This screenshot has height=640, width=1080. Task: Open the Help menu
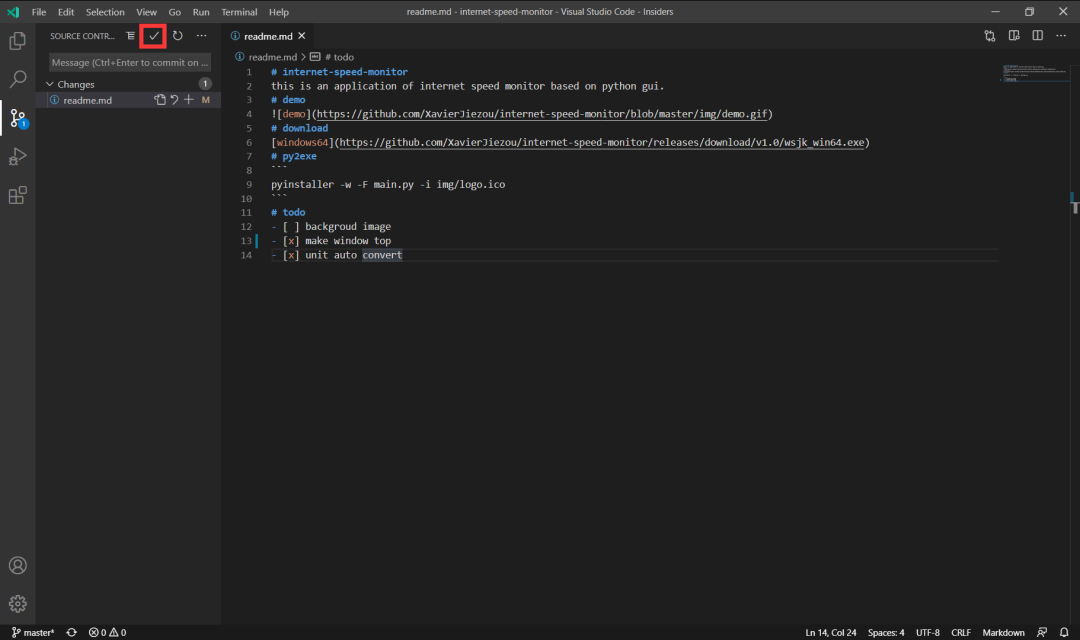(x=279, y=12)
